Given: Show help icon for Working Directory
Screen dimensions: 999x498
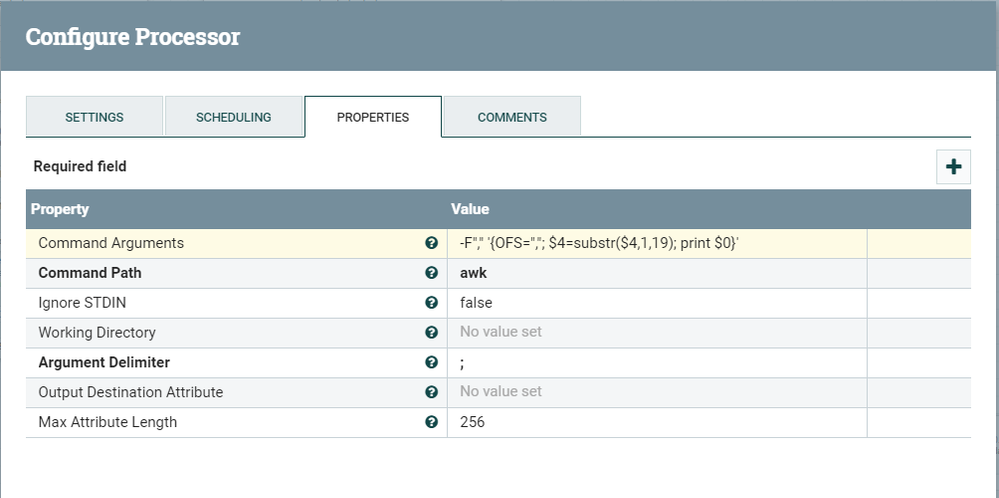Looking at the screenshot, I should 431,332.
